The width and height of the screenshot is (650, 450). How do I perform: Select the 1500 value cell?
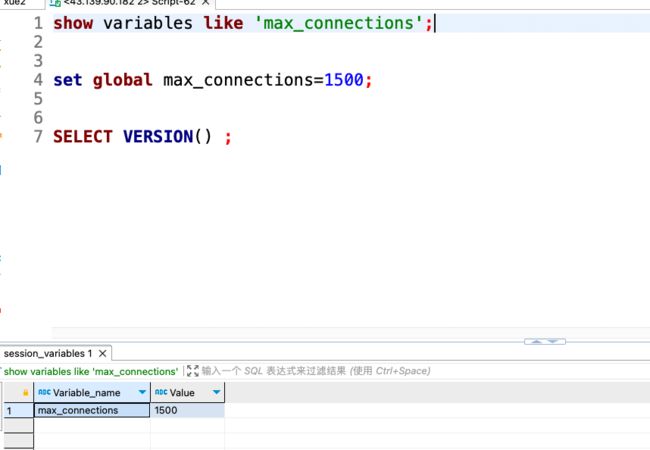click(187, 410)
